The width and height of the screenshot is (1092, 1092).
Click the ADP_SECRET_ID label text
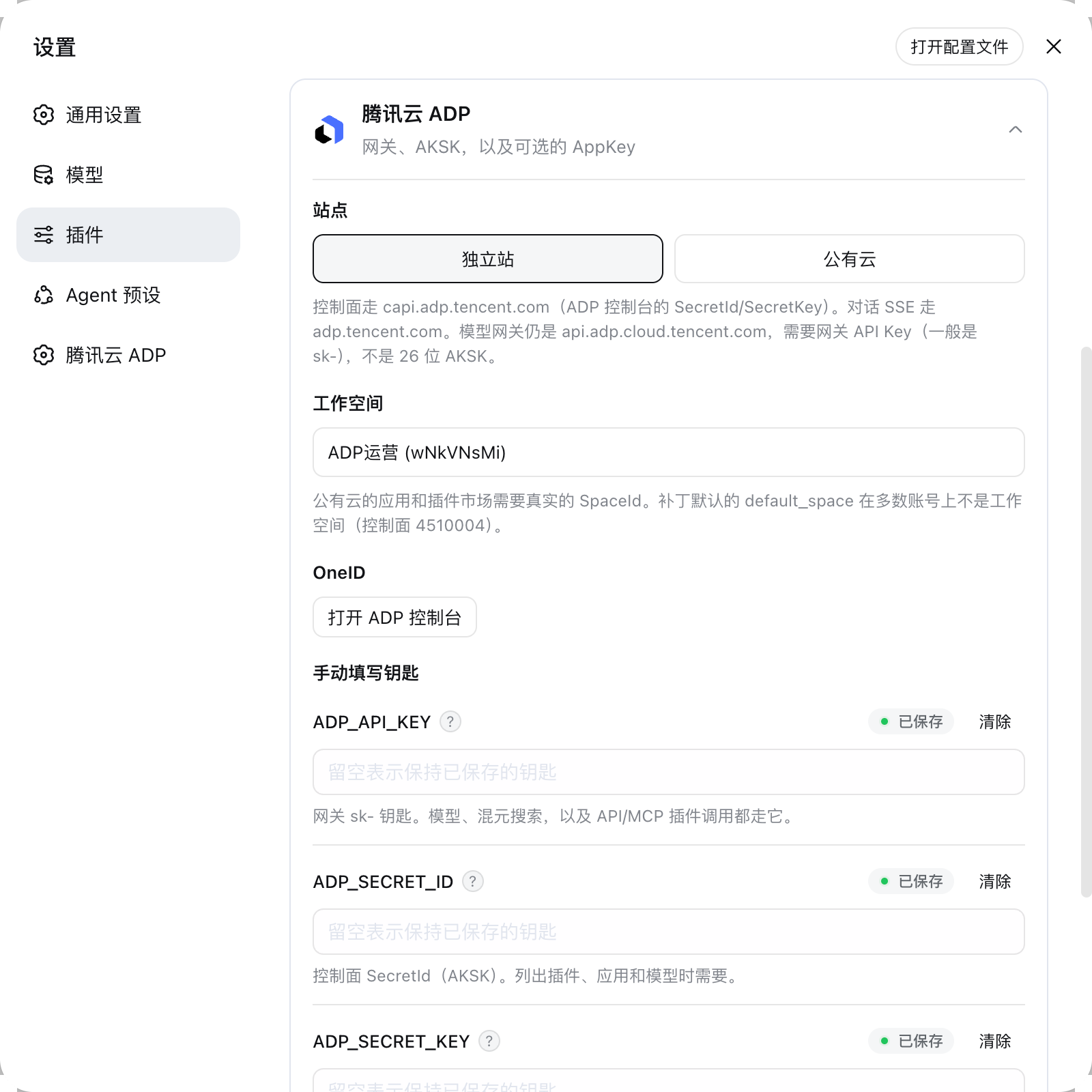383,882
